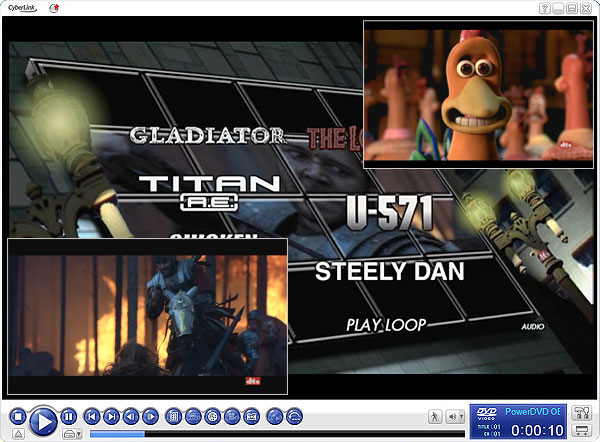Stop DVD playback with the stop button
The image size is (600, 442).
click(18, 416)
